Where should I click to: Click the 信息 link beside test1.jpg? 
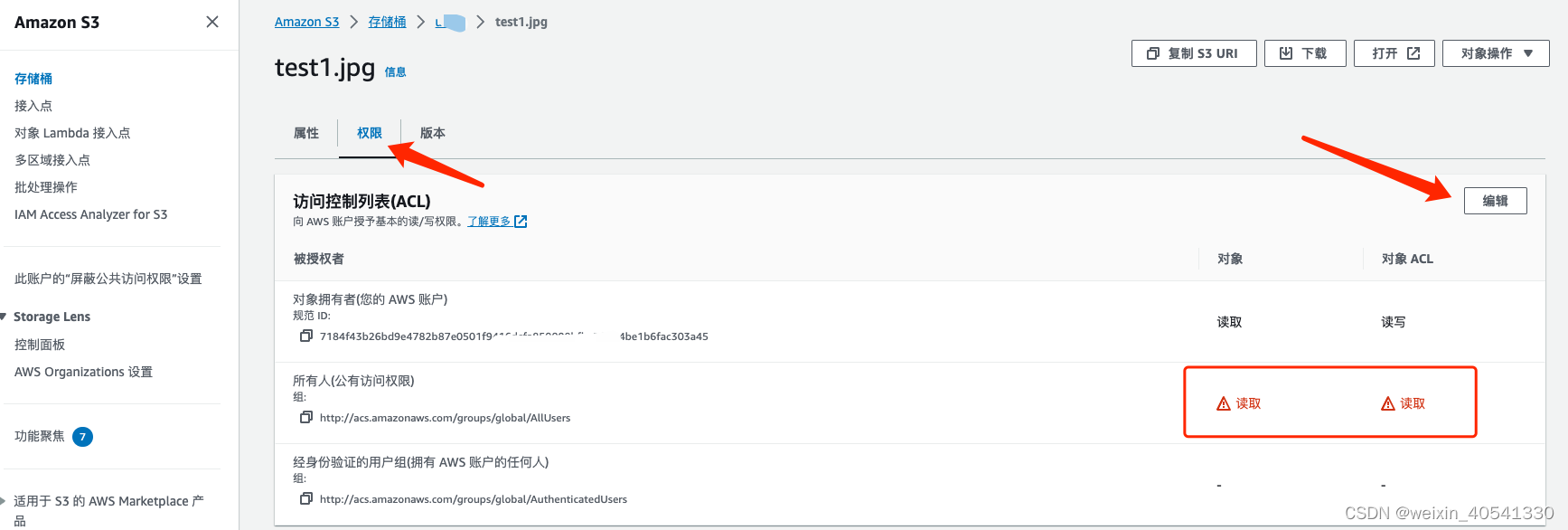point(396,72)
